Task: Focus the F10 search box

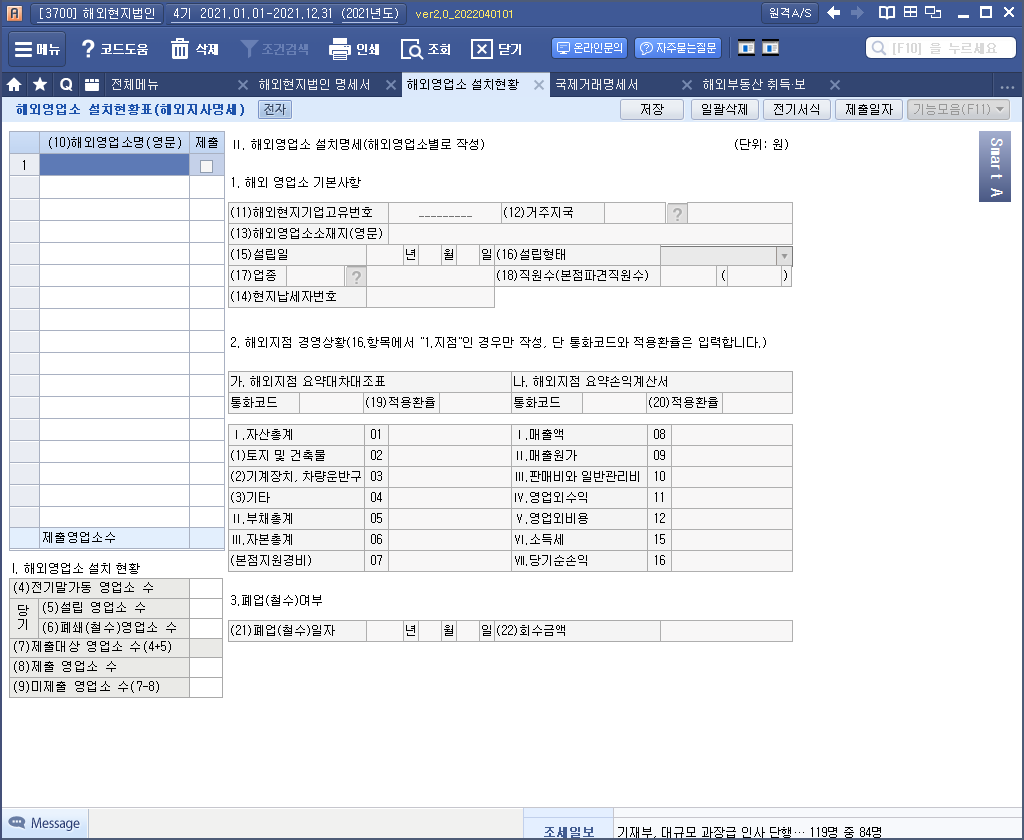Action: 940,48
